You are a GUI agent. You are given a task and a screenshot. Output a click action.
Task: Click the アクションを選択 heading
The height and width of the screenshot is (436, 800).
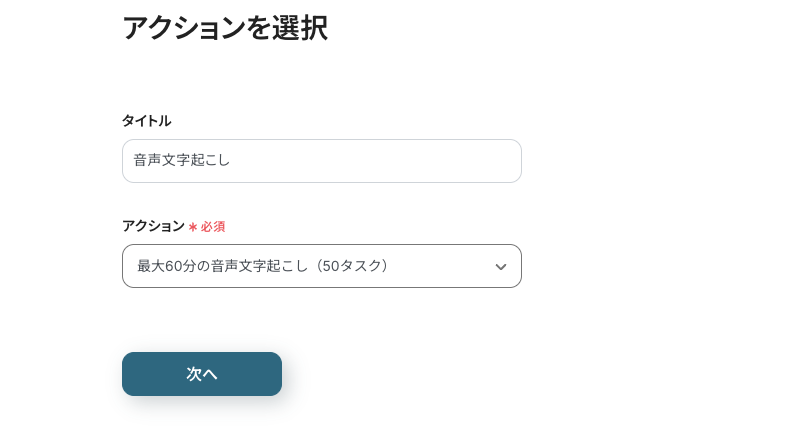point(224,28)
